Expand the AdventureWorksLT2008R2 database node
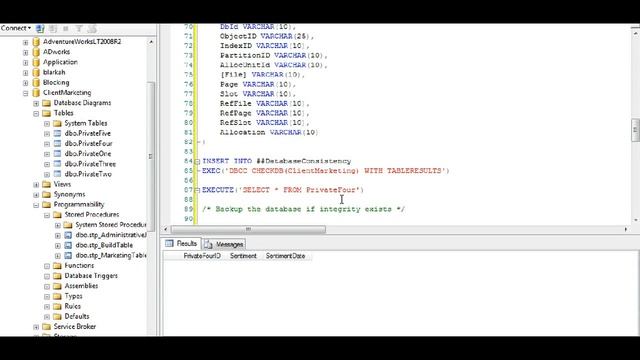The height and width of the screenshot is (360, 640). [x=25, y=42]
